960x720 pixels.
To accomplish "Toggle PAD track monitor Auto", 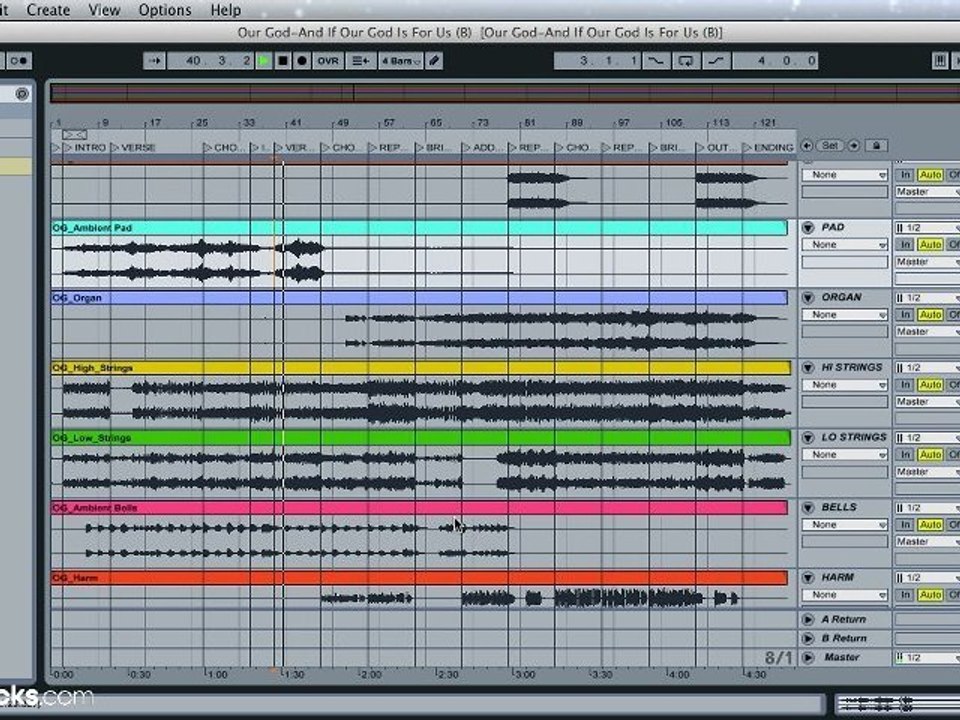I will [930, 245].
